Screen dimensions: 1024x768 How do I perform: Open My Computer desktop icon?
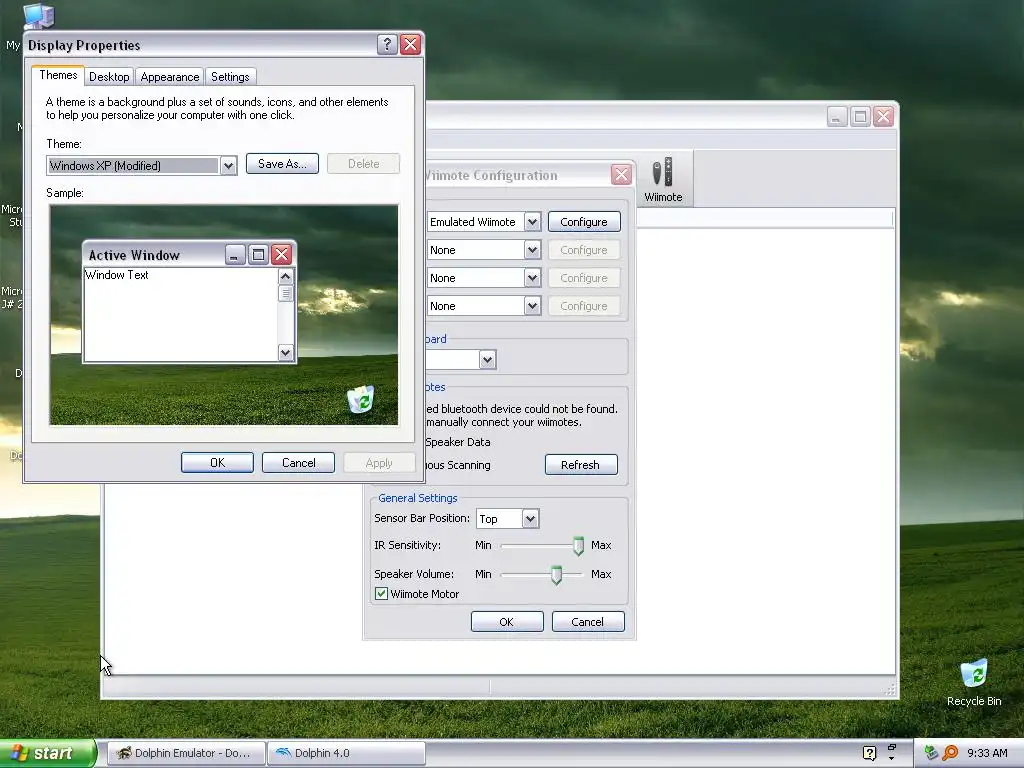[38, 16]
